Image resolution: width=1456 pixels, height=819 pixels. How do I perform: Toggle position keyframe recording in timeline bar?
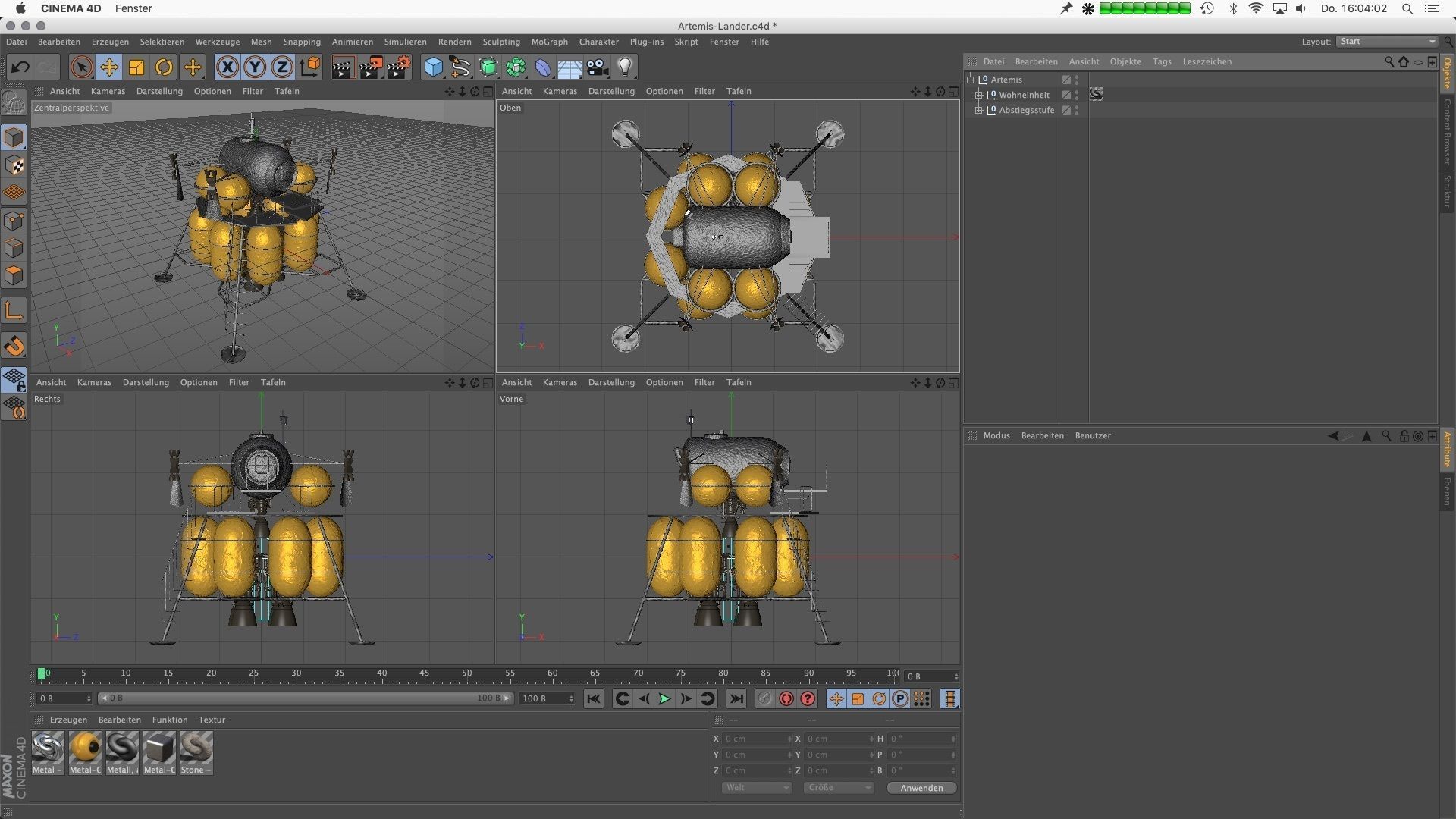pyautogui.click(x=836, y=699)
